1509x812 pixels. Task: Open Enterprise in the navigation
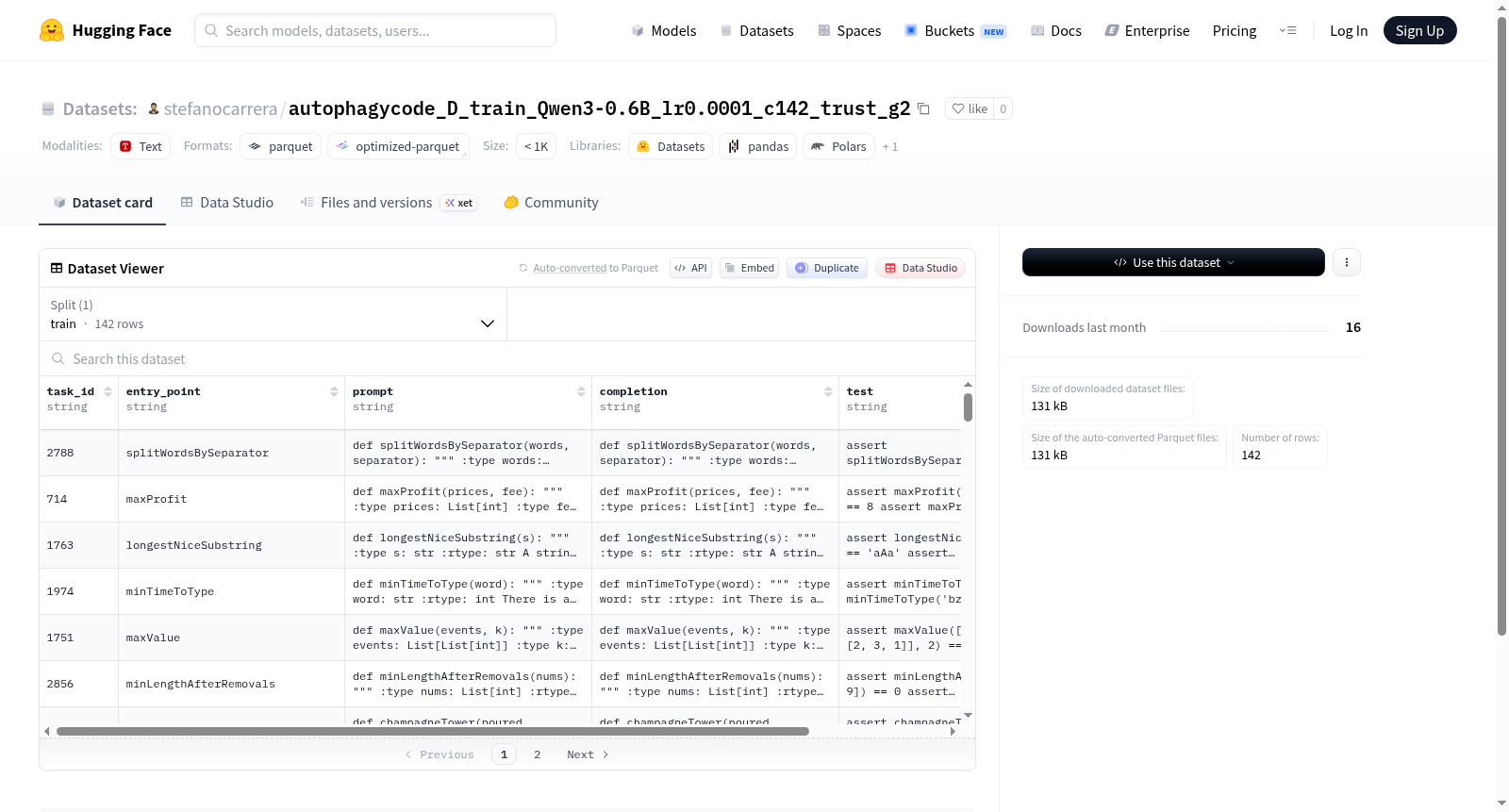coord(1148,30)
